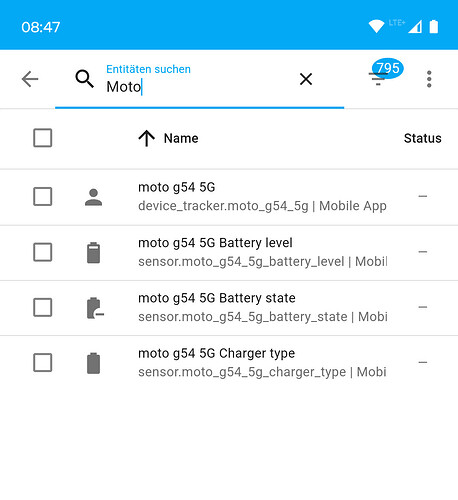Check the moto g54 5G device tracker checkbox
Screen dimensions: 458x500
(x=43, y=196)
